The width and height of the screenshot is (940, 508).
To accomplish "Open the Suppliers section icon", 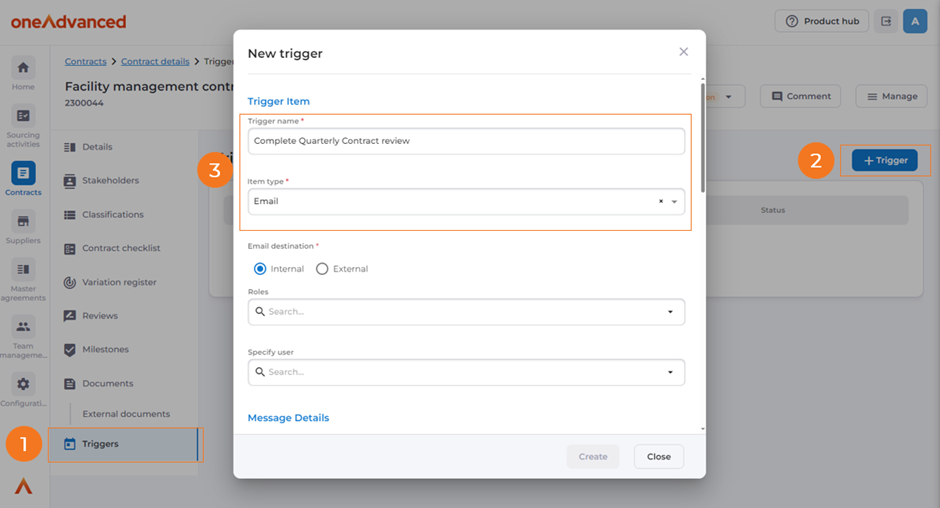I will point(23,221).
